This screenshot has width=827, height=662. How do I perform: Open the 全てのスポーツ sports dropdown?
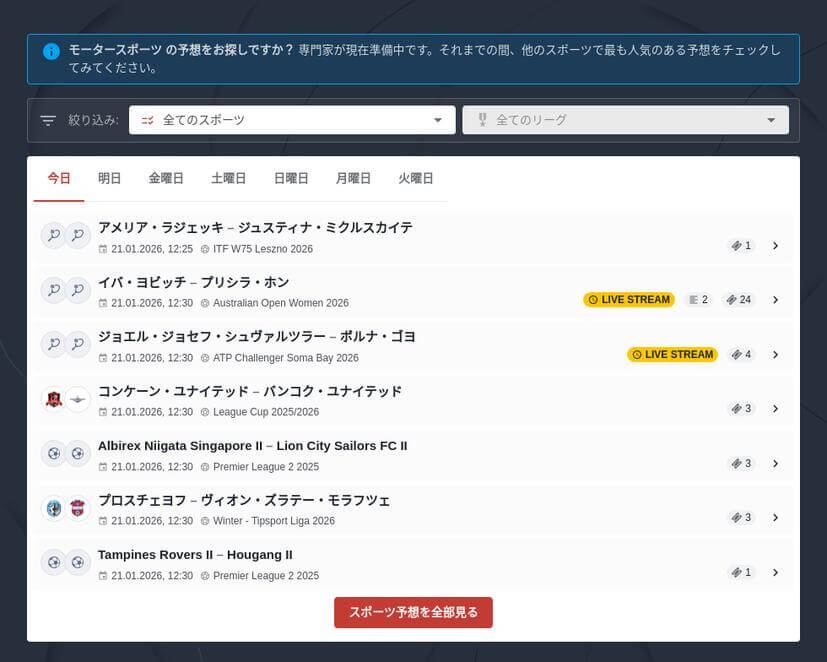point(291,119)
